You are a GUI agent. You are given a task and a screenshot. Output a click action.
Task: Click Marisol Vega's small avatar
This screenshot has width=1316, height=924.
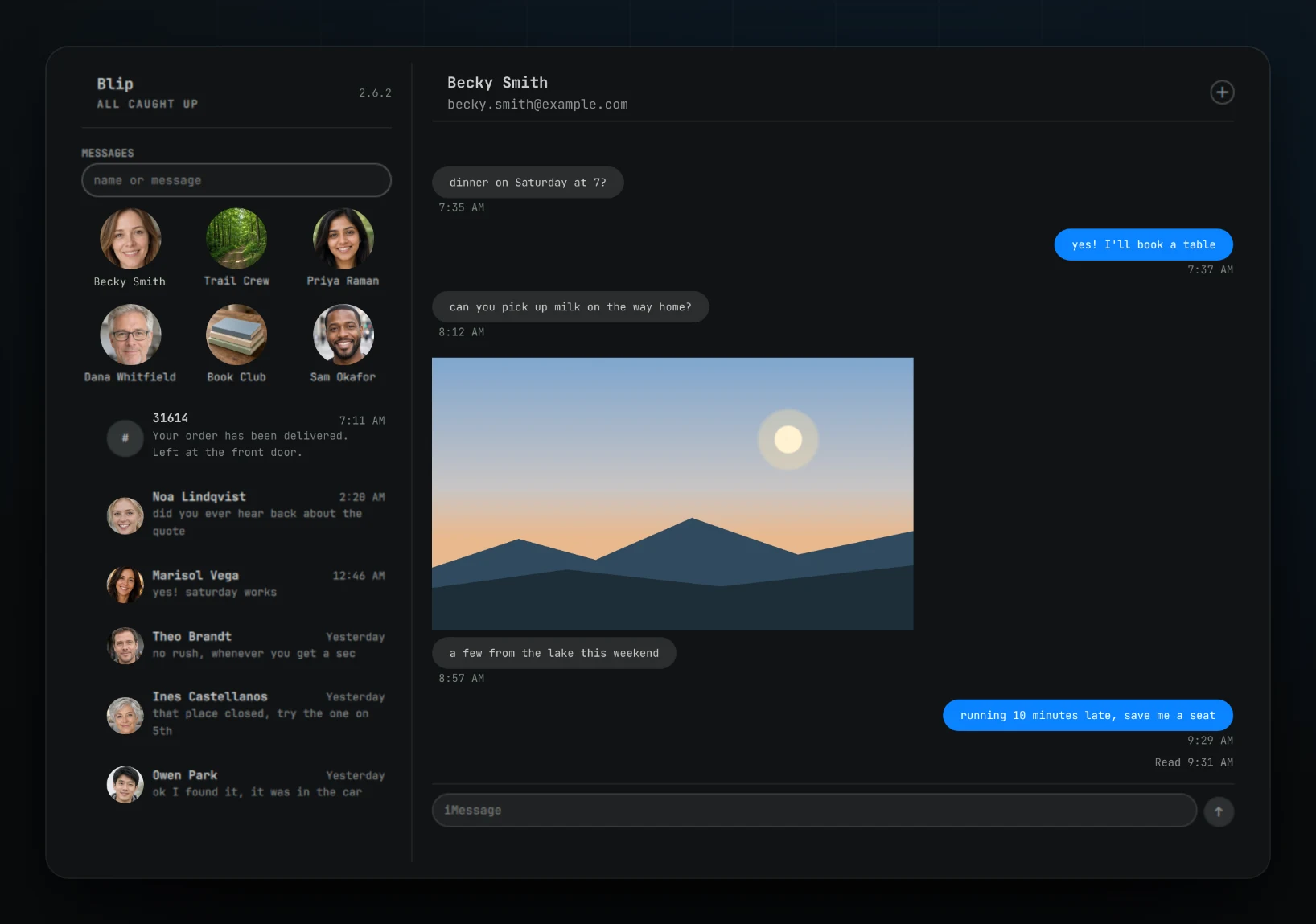[125, 585]
